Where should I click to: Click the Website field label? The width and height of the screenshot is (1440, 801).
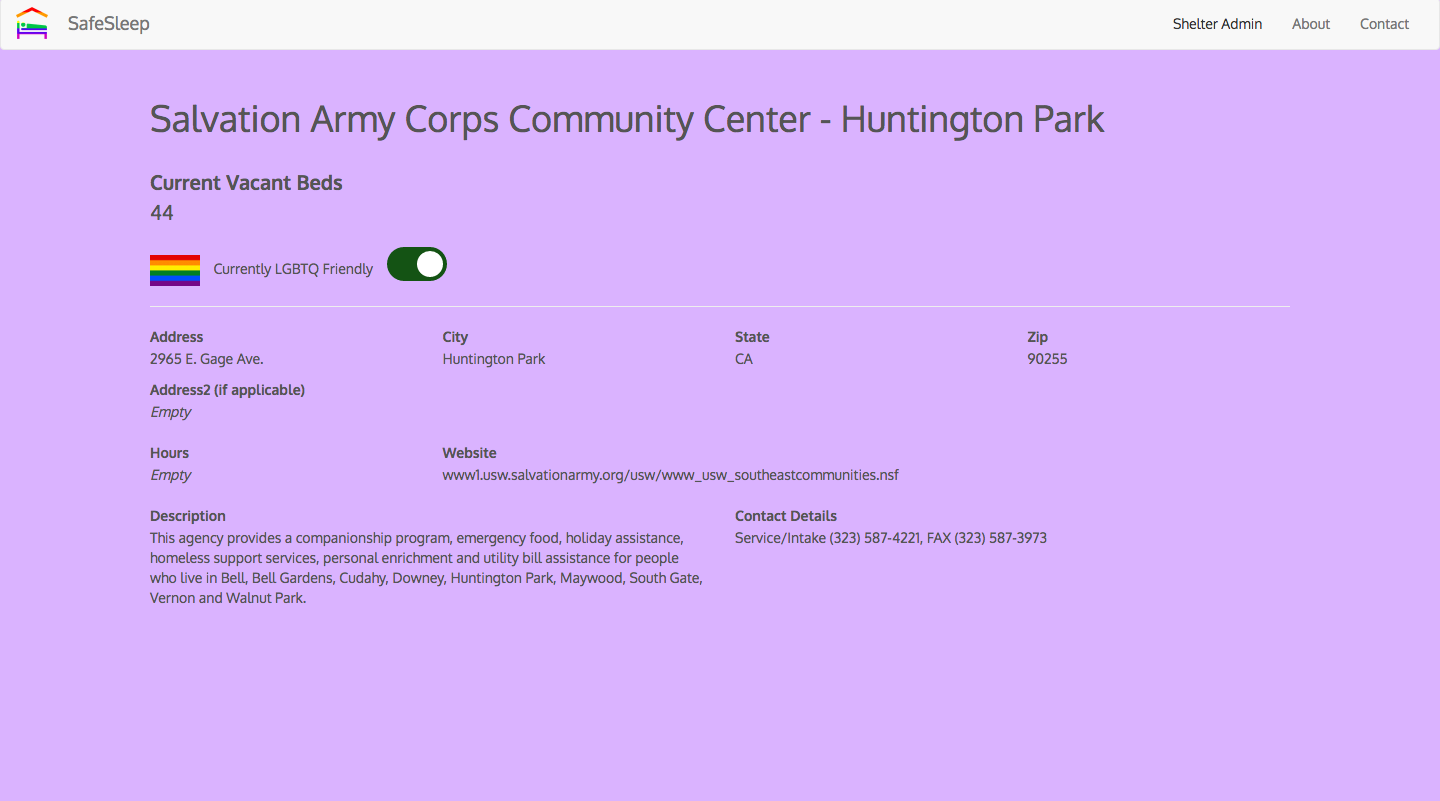click(x=469, y=453)
